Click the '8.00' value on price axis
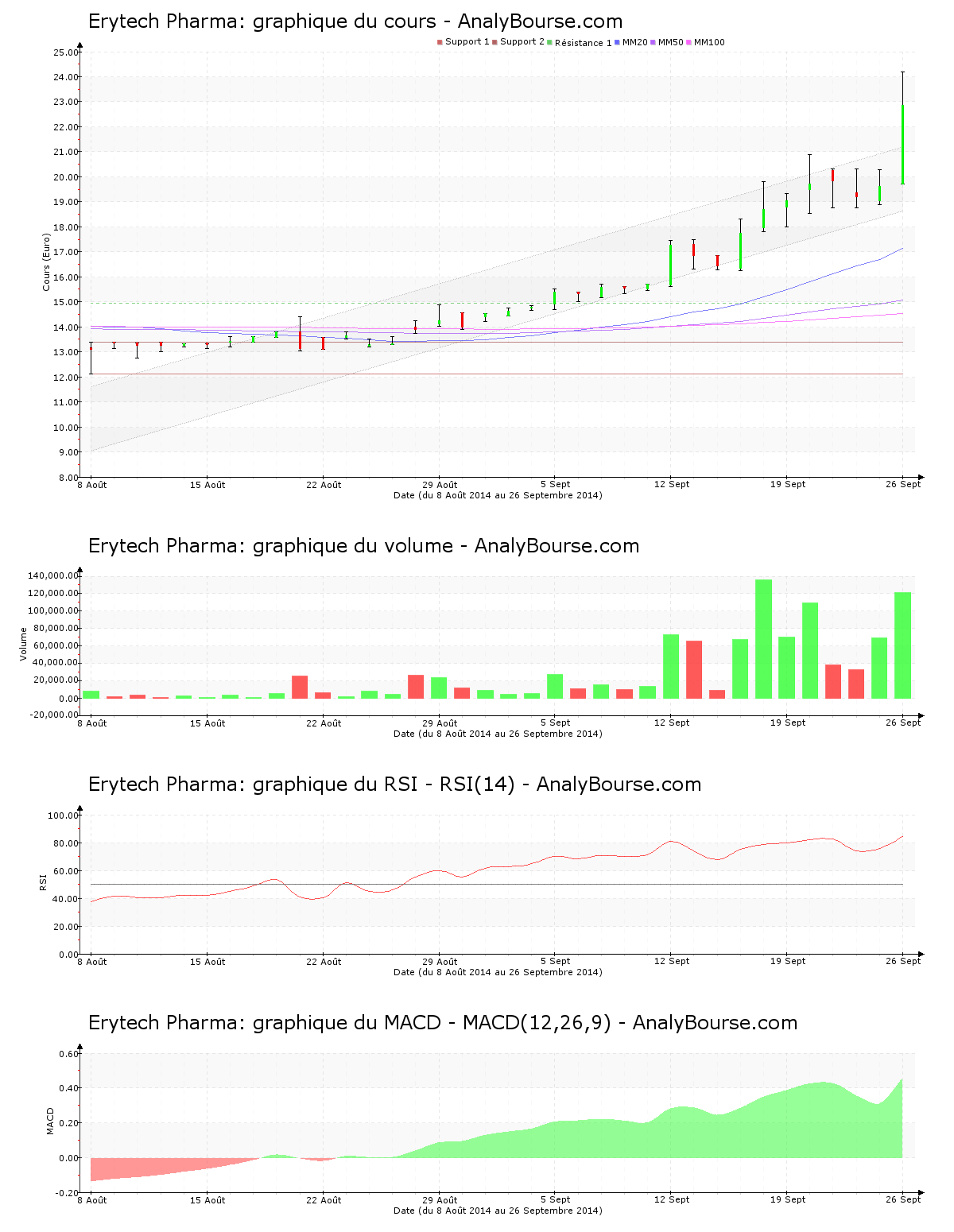Image resolution: width=954 pixels, height=1232 pixels. 68,478
